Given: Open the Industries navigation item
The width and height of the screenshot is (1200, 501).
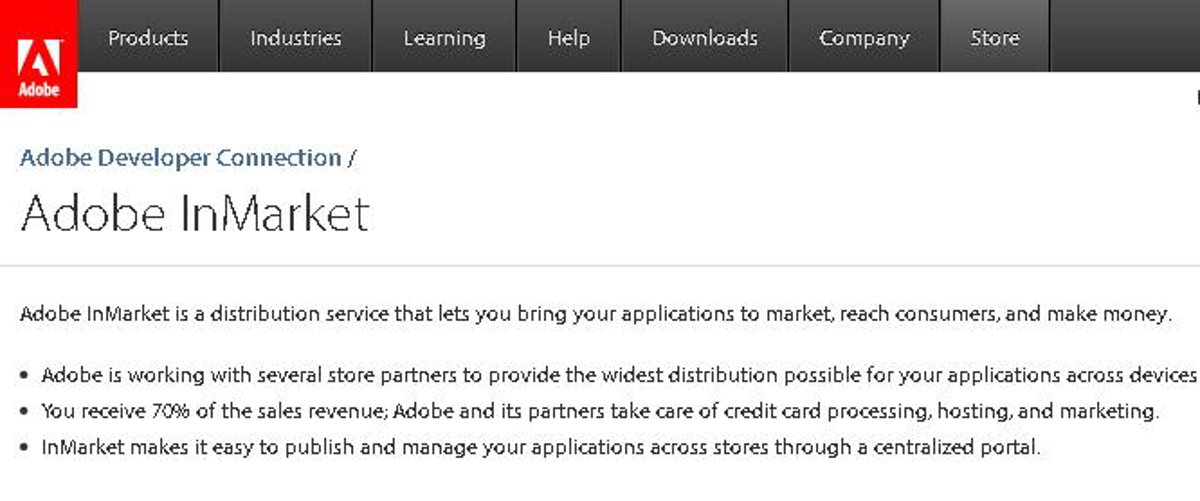Looking at the screenshot, I should pyautogui.click(x=295, y=38).
